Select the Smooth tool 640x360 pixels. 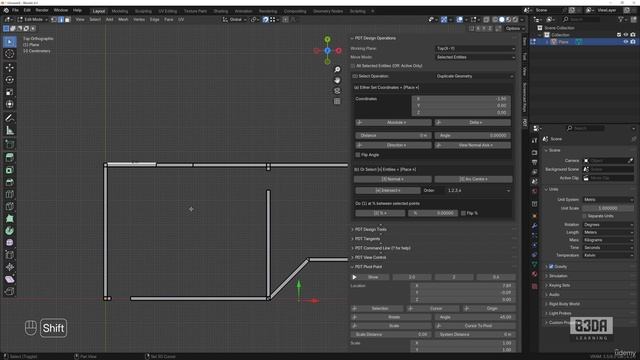coord(9,243)
